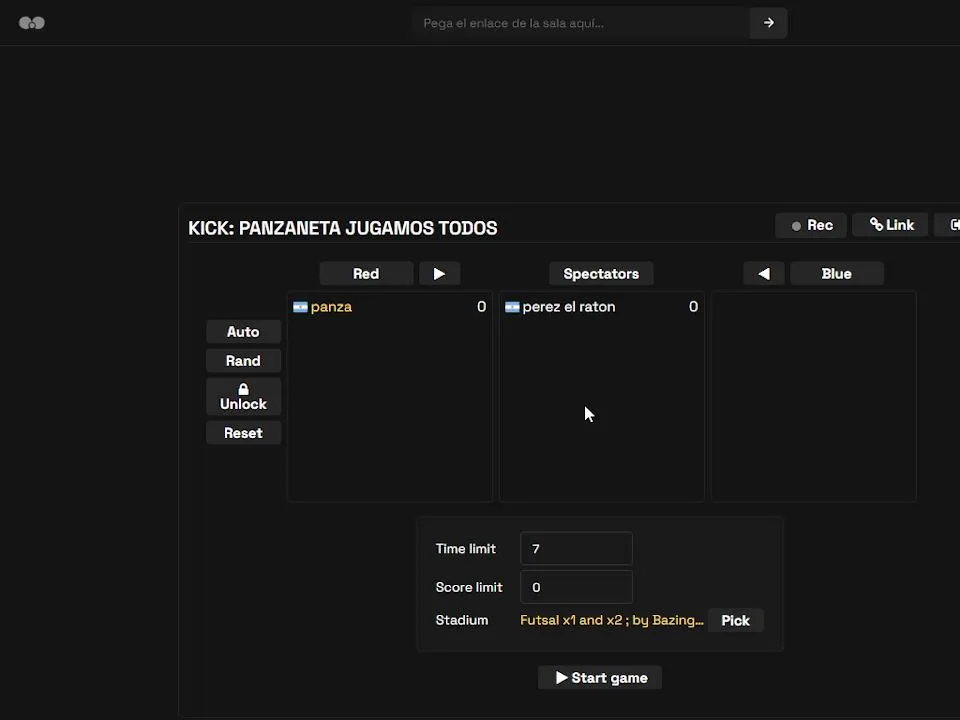This screenshot has width=960, height=720.
Task: Start recording with the Rec button
Action: click(x=811, y=225)
